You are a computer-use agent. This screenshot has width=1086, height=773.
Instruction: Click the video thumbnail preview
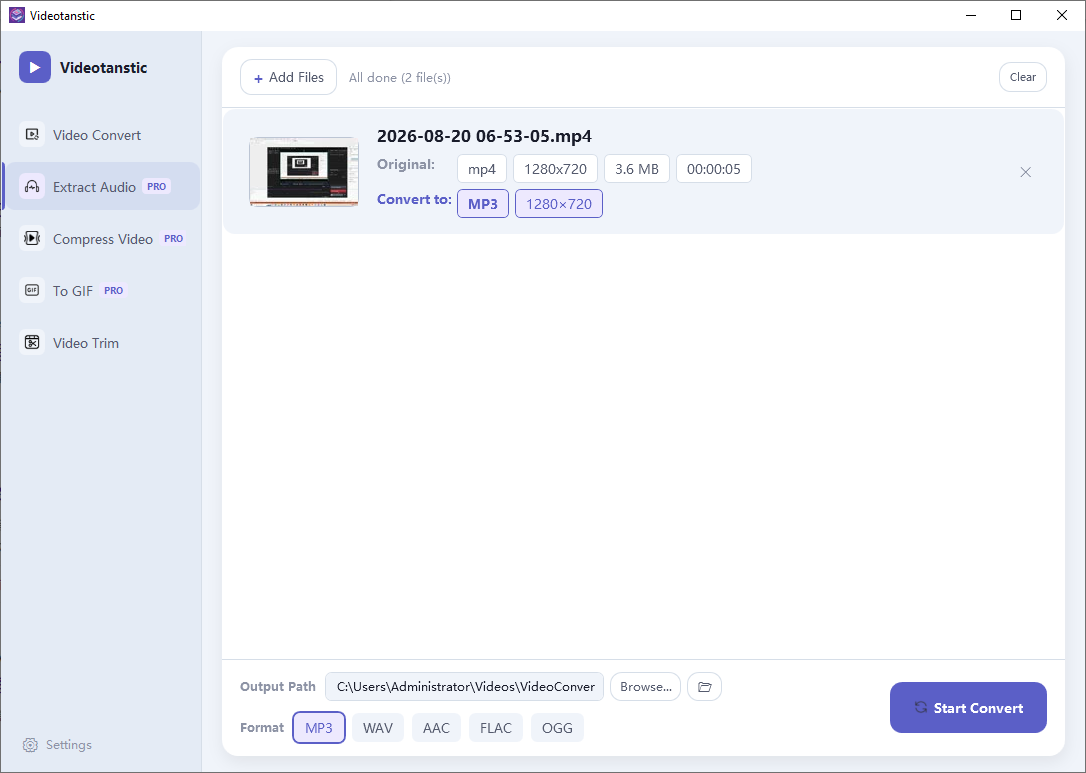pyautogui.click(x=304, y=171)
